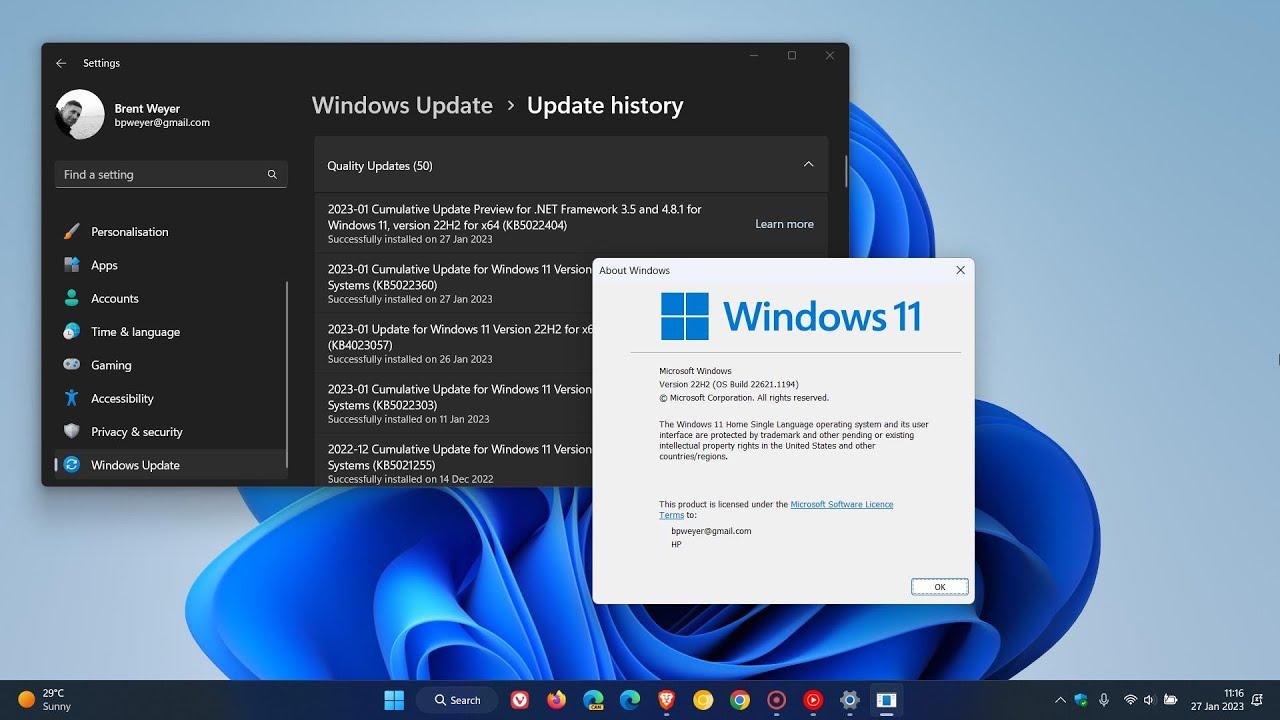Click the volume speaker tray icon
This screenshot has width=1280, height=720.
(1149, 700)
